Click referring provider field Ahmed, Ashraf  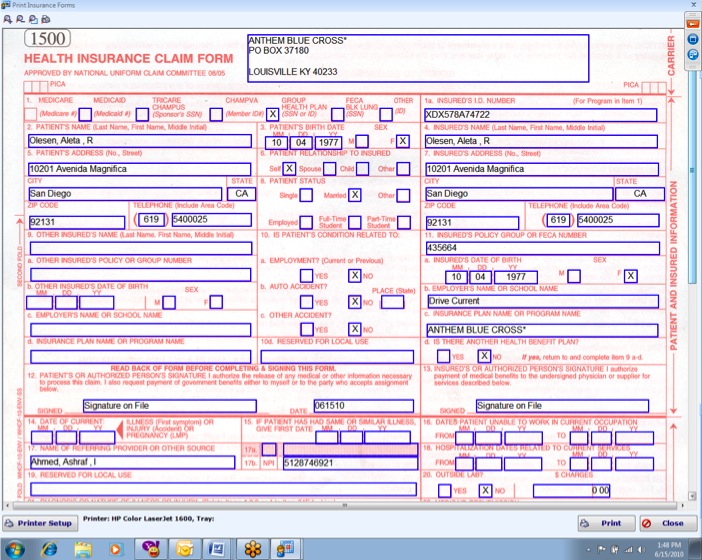tap(132, 462)
